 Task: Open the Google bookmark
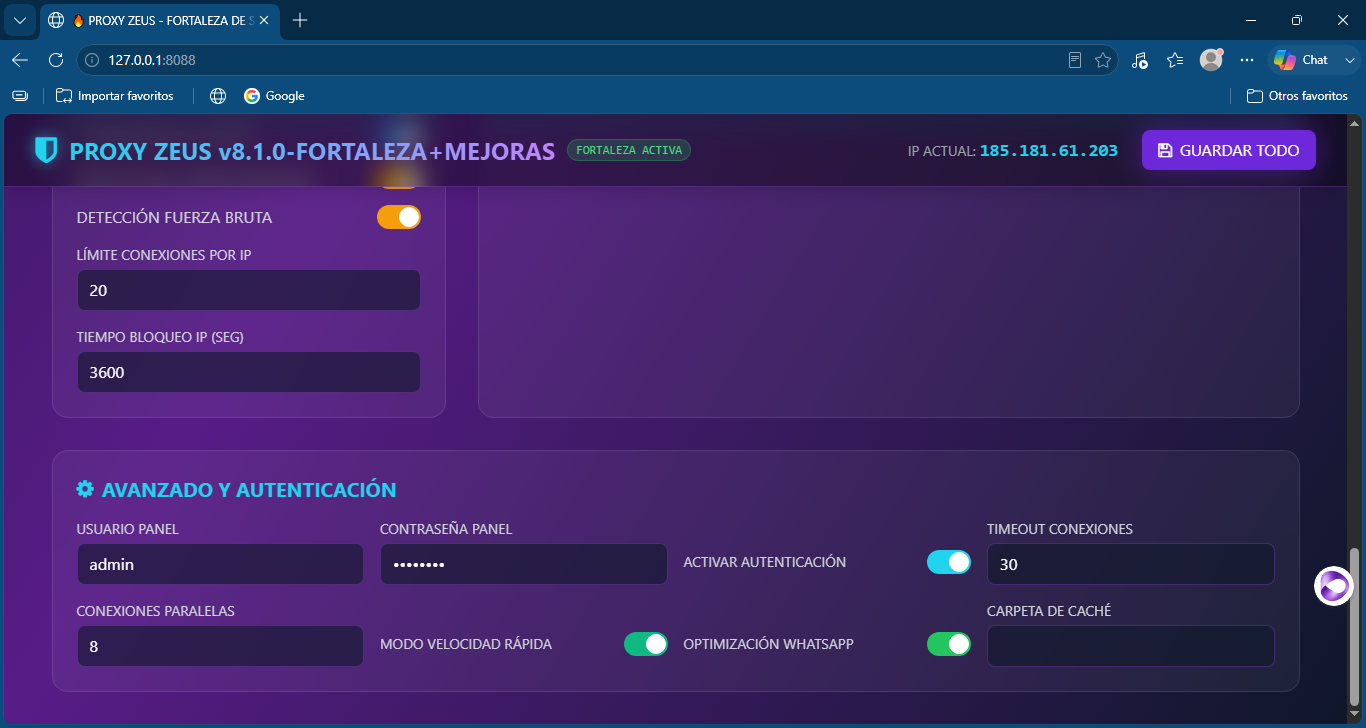(274, 96)
